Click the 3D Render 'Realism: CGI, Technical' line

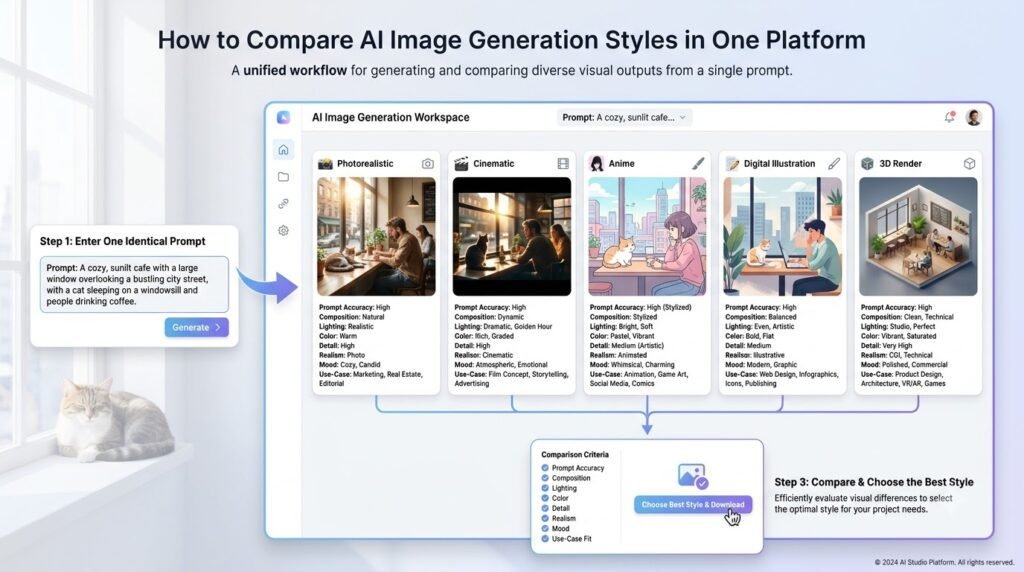[897, 355]
